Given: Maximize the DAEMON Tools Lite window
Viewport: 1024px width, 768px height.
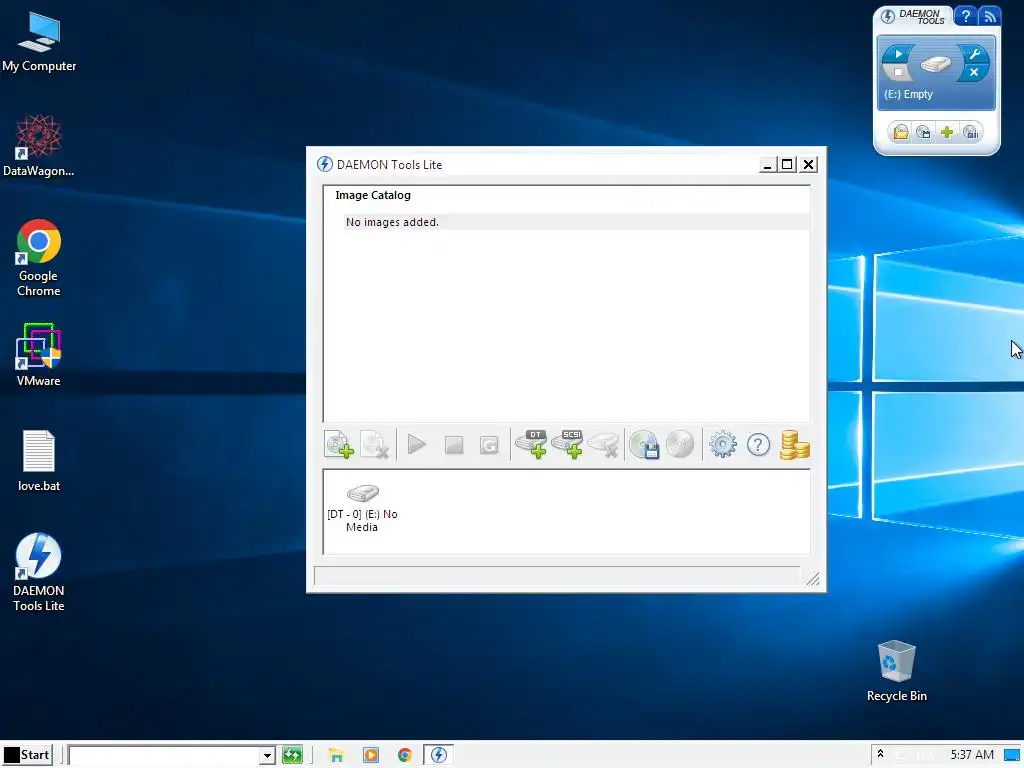Looking at the screenshot, I should pos(788,165).
